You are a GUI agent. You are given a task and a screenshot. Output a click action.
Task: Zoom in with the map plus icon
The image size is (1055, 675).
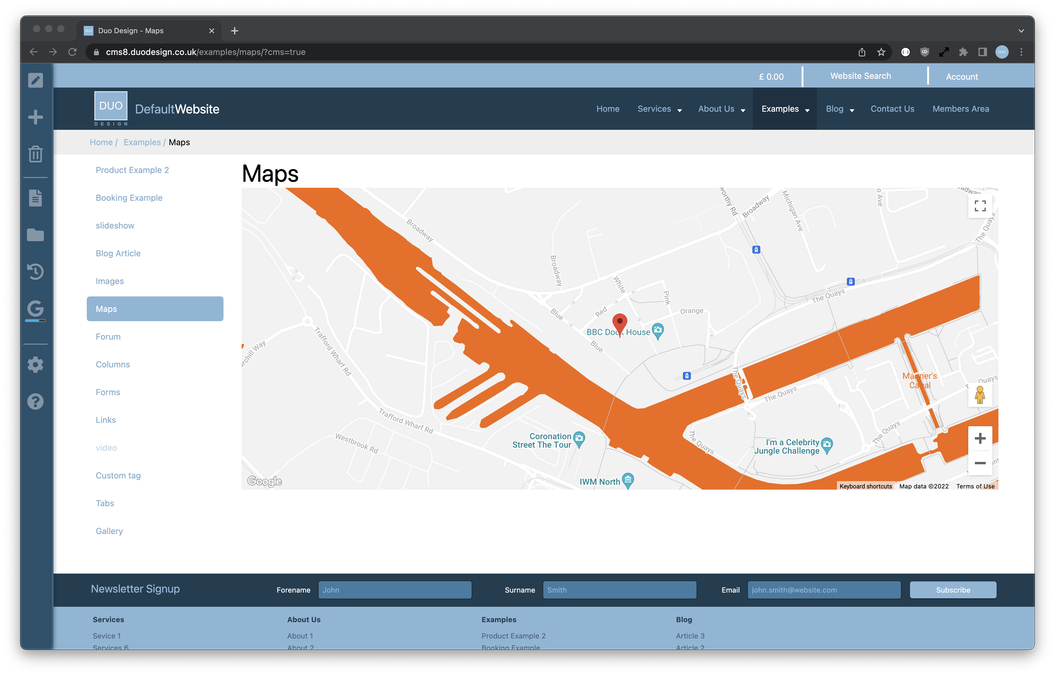980,438
